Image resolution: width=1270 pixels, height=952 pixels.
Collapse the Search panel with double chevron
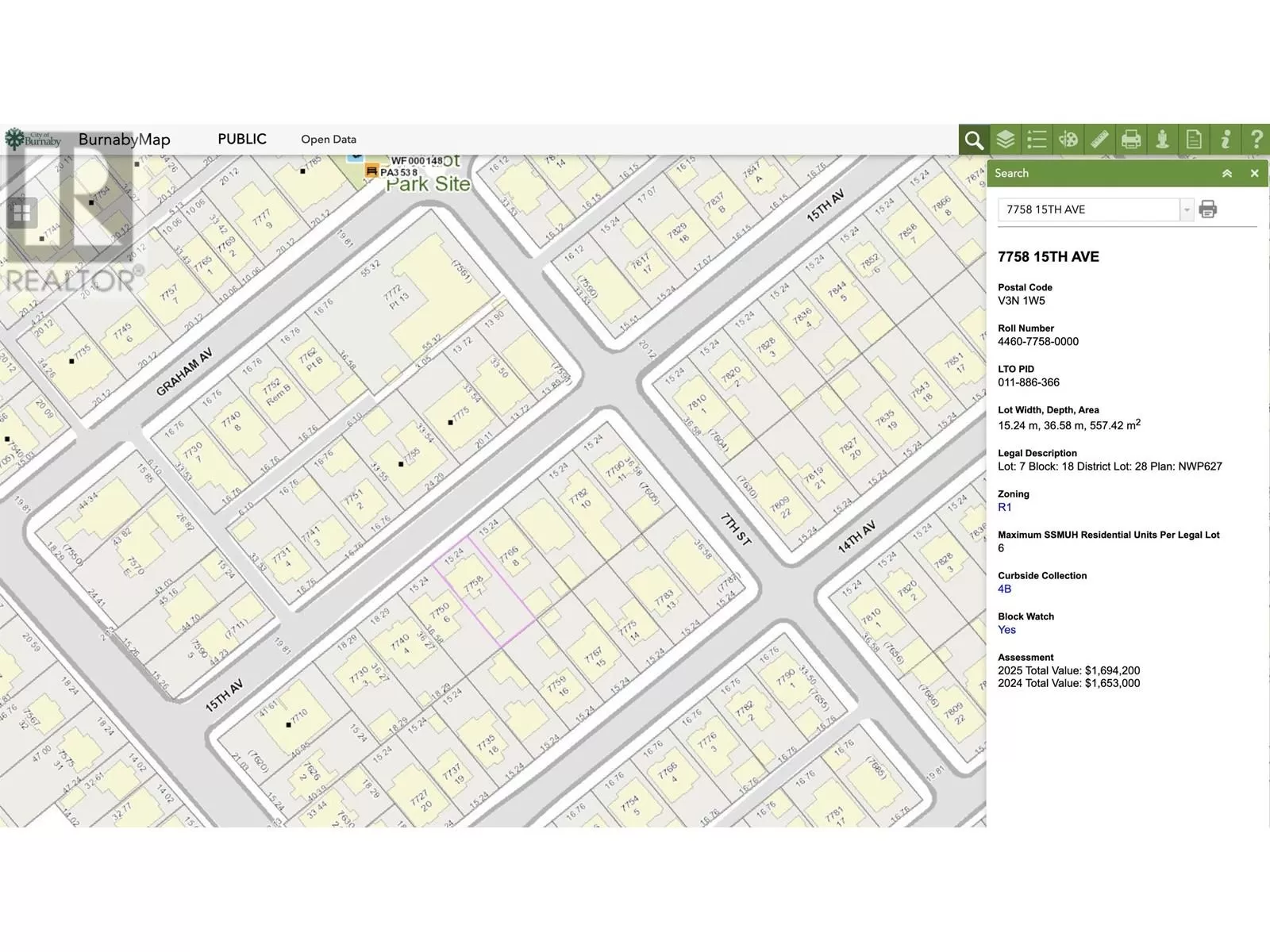coord(1227,174)
